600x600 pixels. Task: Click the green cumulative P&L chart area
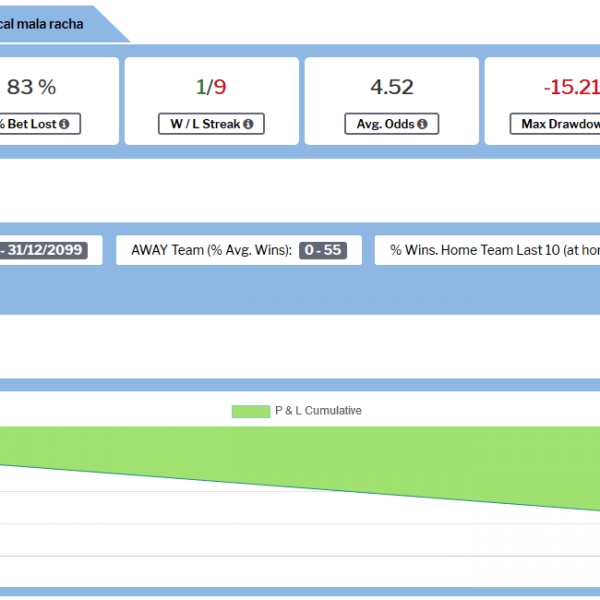click(x=300, y=455)
